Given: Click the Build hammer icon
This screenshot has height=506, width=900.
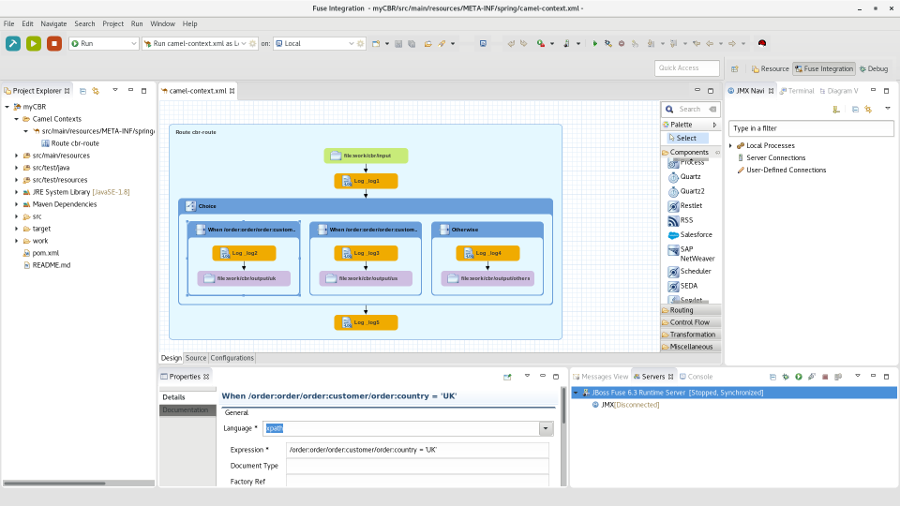Looking at the screenshot, I should (x=13, y=43).
